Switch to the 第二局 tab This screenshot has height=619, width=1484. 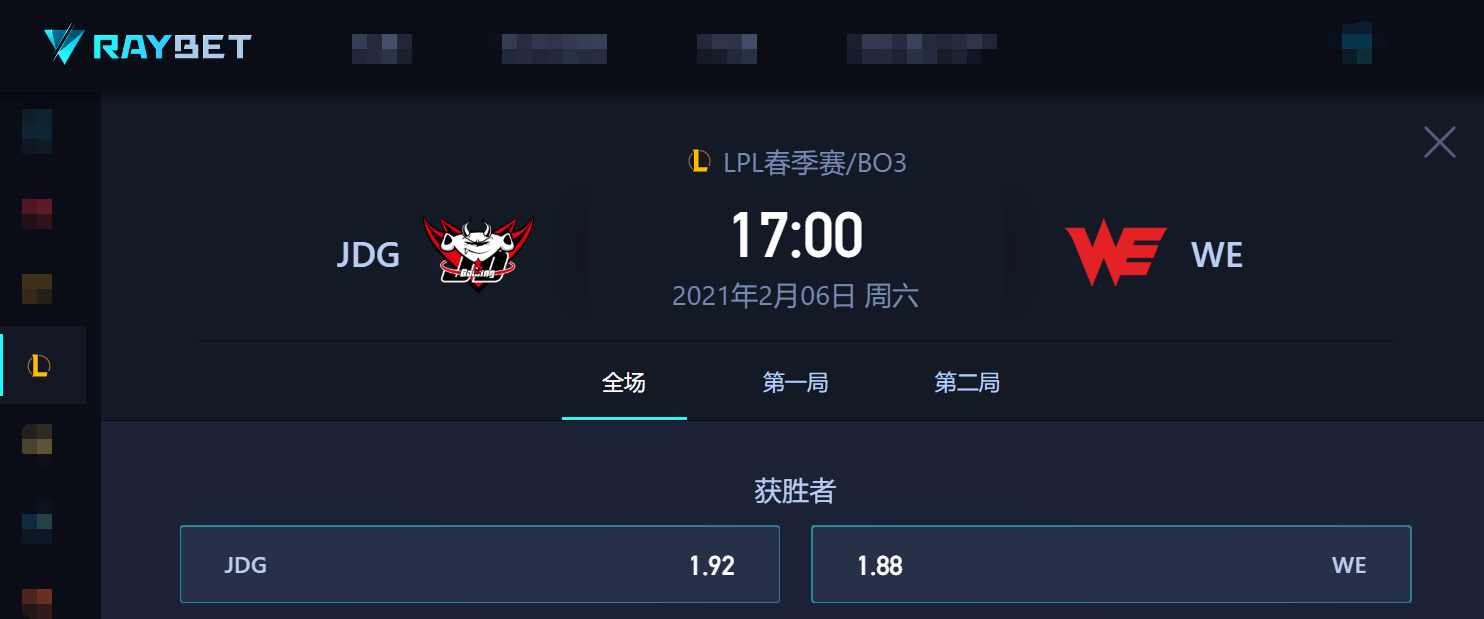click(x=967, y=382)
